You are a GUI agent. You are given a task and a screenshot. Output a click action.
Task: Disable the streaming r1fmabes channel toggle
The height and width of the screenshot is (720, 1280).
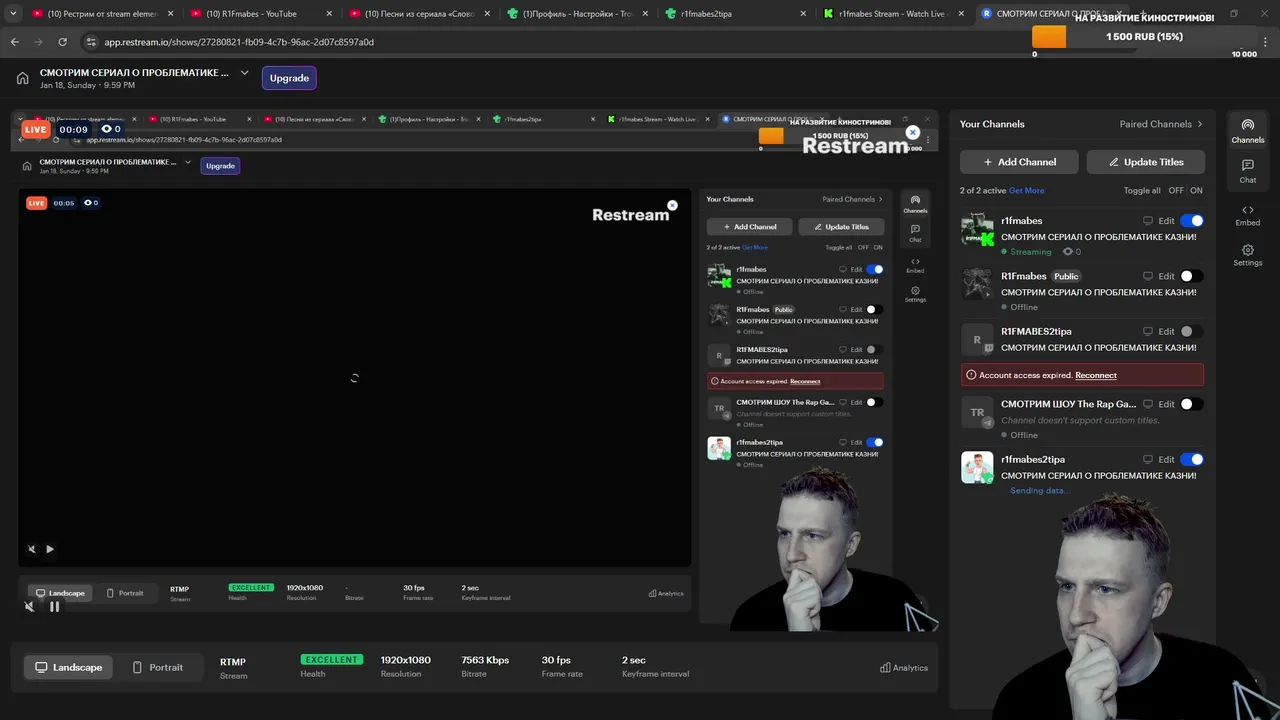point(1192,221)
